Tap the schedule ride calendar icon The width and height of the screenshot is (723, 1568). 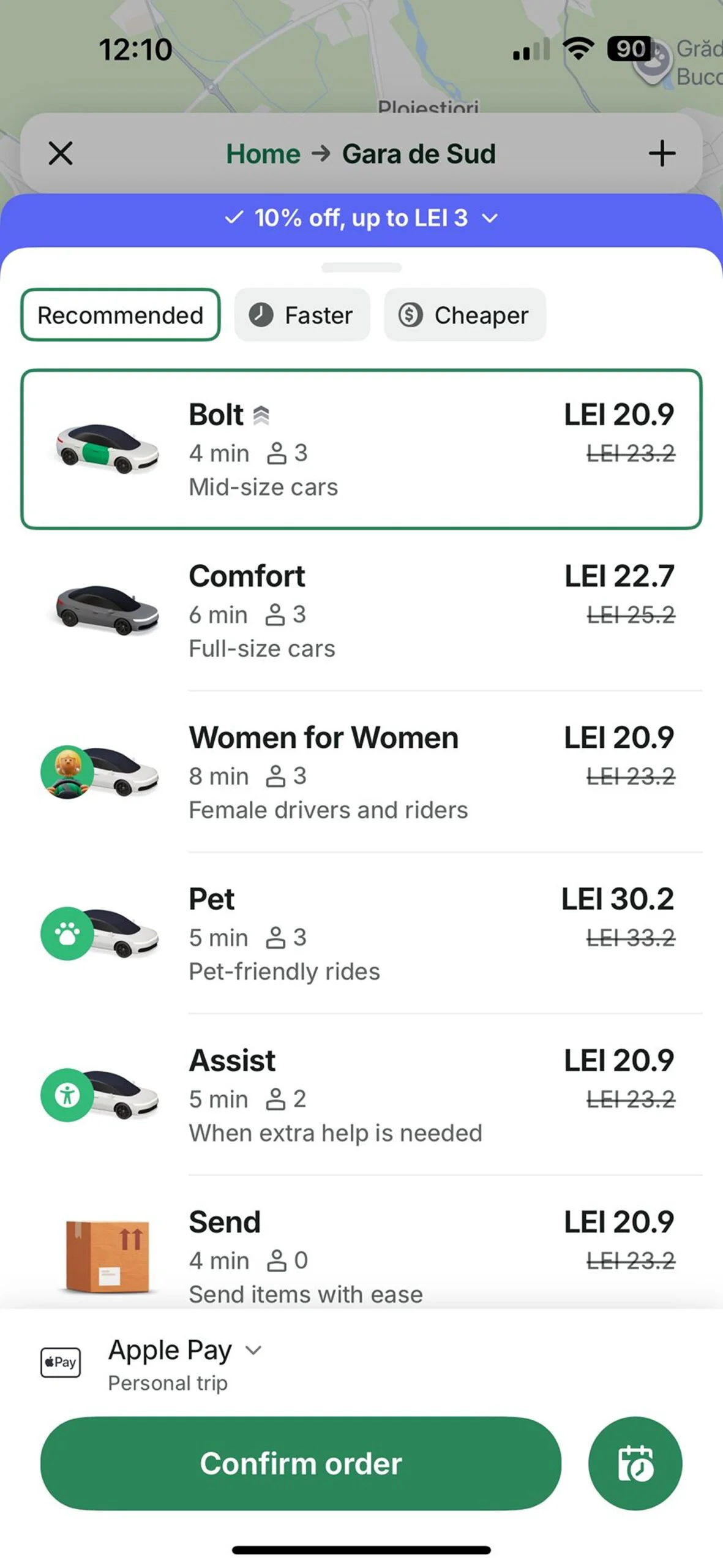coord(635,1463)
